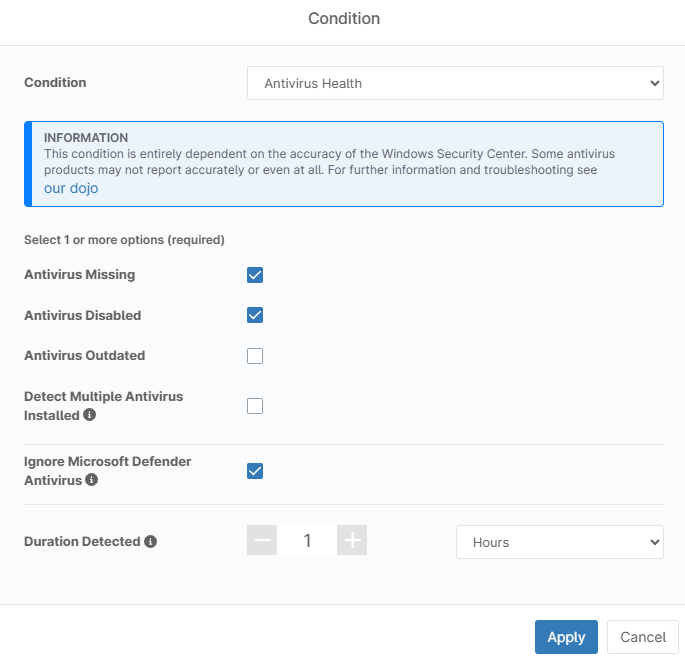The height and width of the screenshot is (660, 685).
Task: Click the Cancel button
Action: coord(643,637)
